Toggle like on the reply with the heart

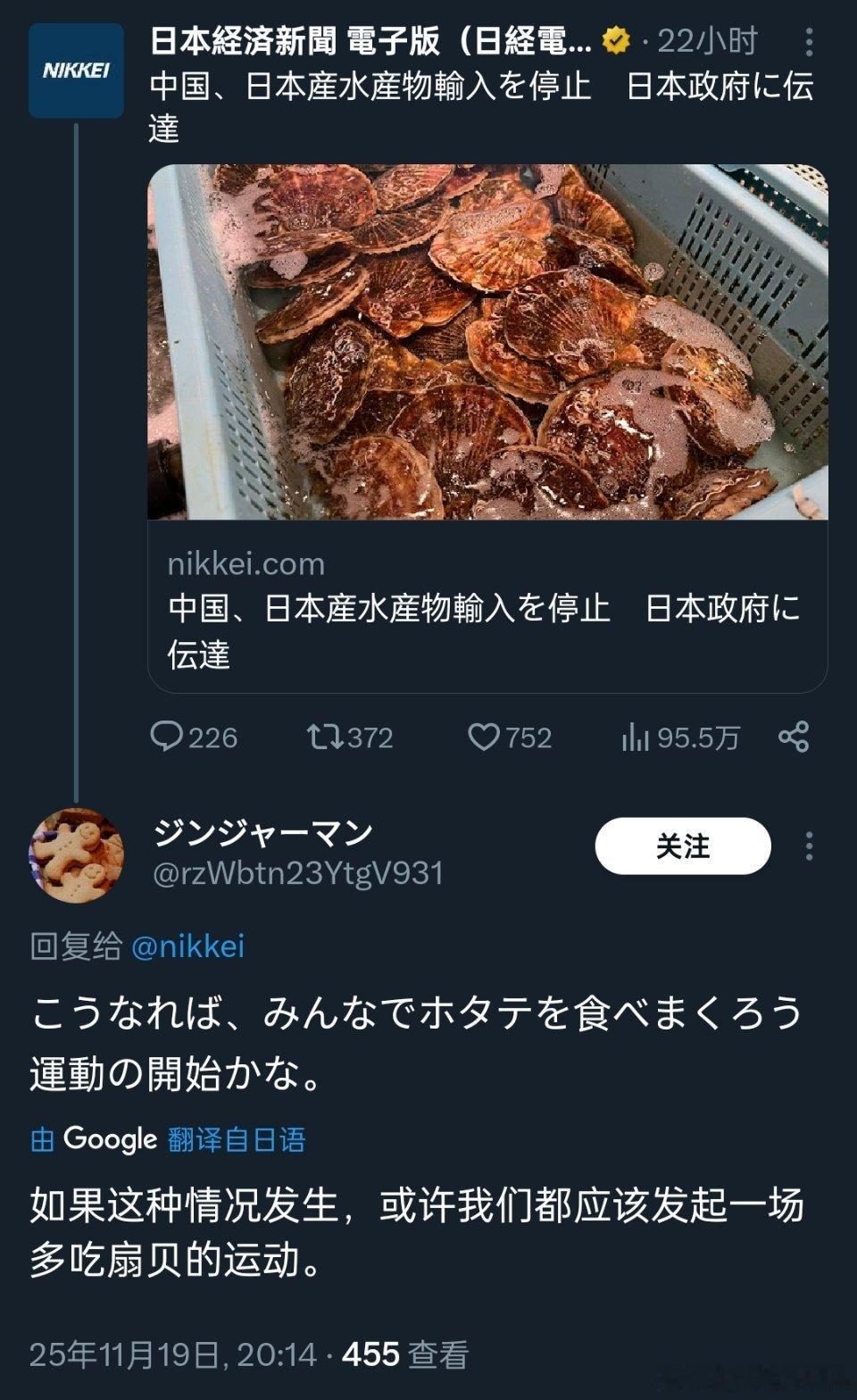(x=485, y=737)
